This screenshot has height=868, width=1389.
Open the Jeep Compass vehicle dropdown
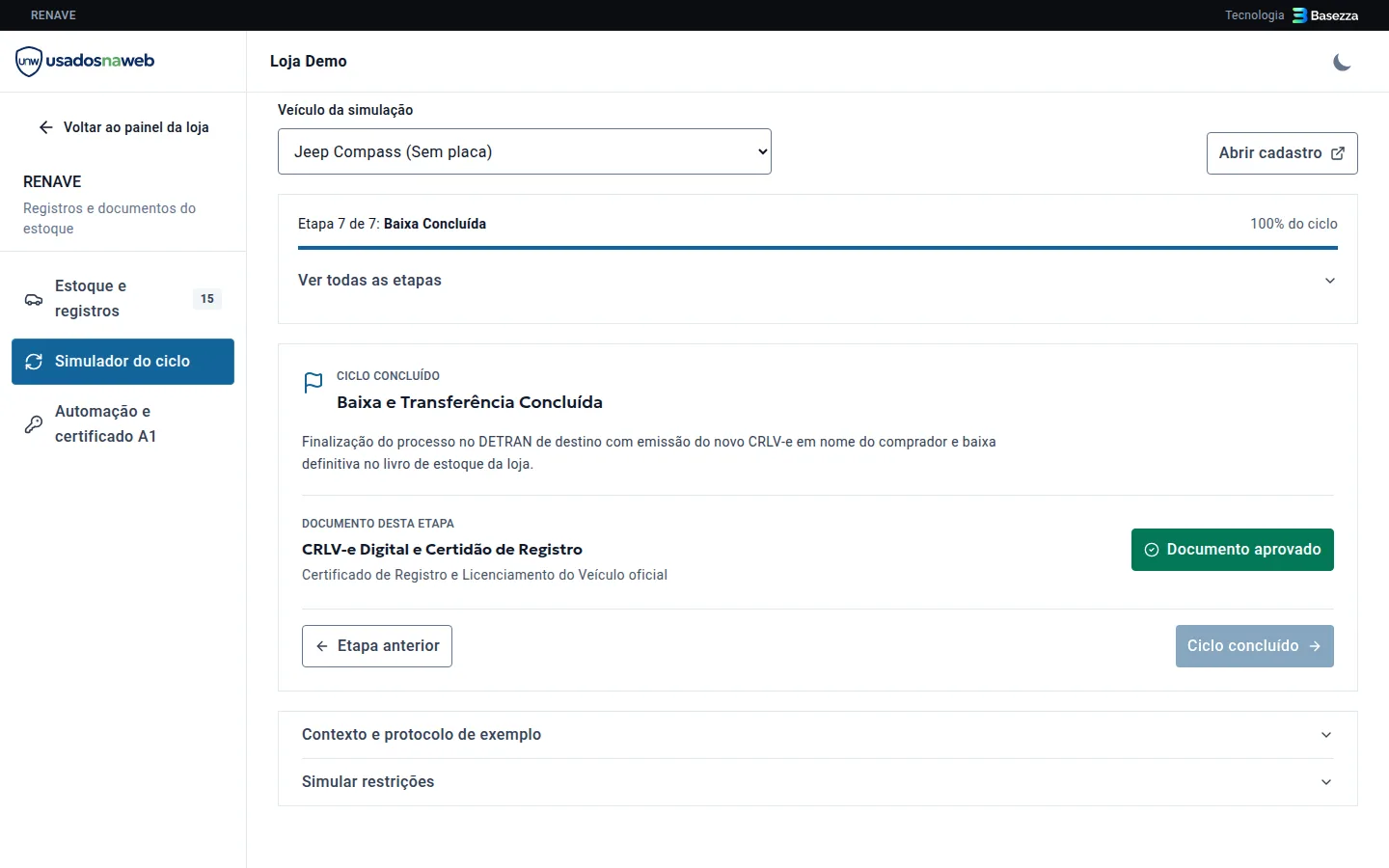tap(525, 151)
